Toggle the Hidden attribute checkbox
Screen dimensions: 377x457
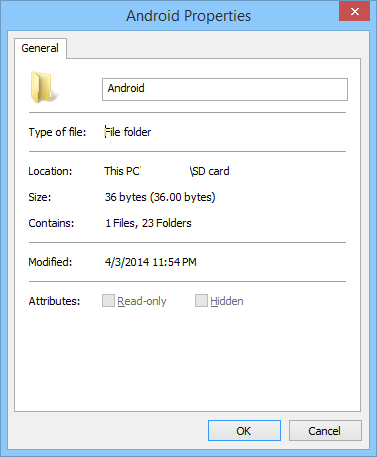coord(201,300)
